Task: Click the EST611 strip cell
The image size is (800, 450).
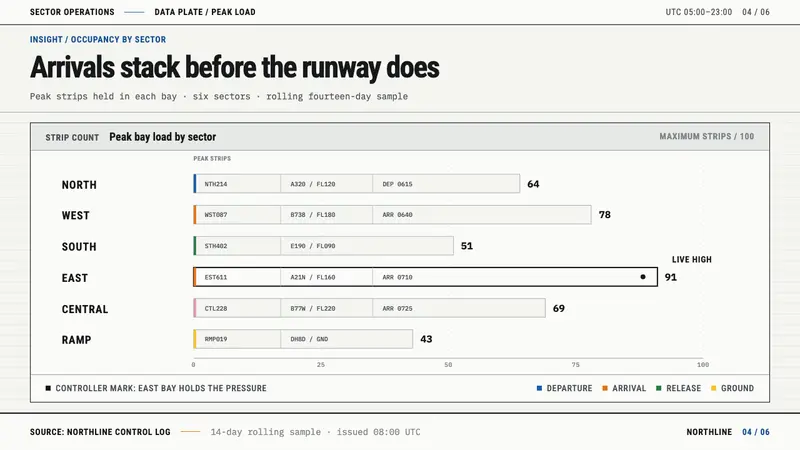Action: click(238, 277)
